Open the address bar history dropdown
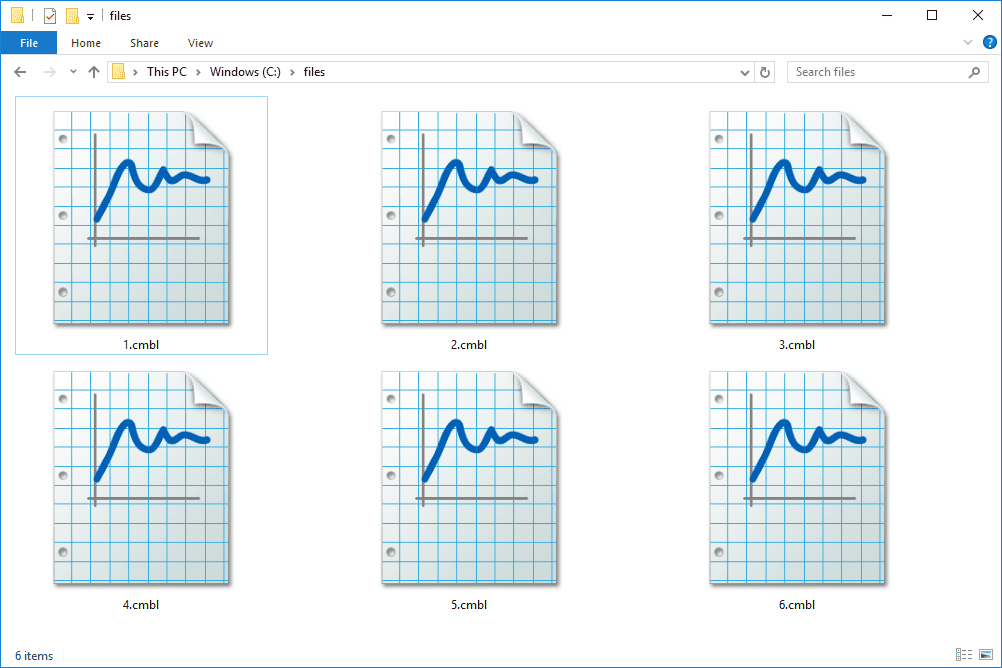Image resolution: width=1002 pixels, height=668 pixels. point(744,72)
